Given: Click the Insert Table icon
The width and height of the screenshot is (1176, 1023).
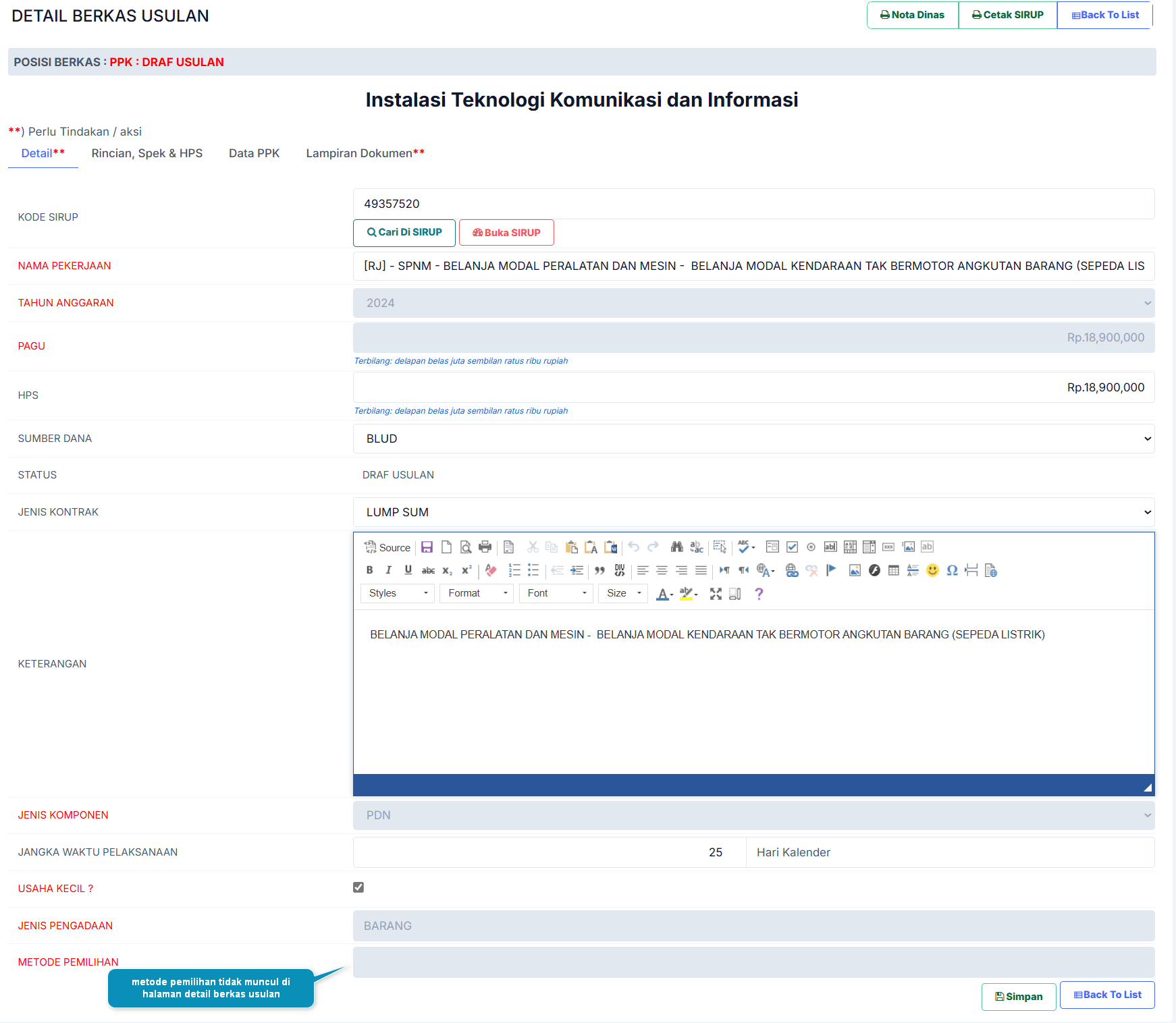Looking at the screenshot, I should pos(894,571).
